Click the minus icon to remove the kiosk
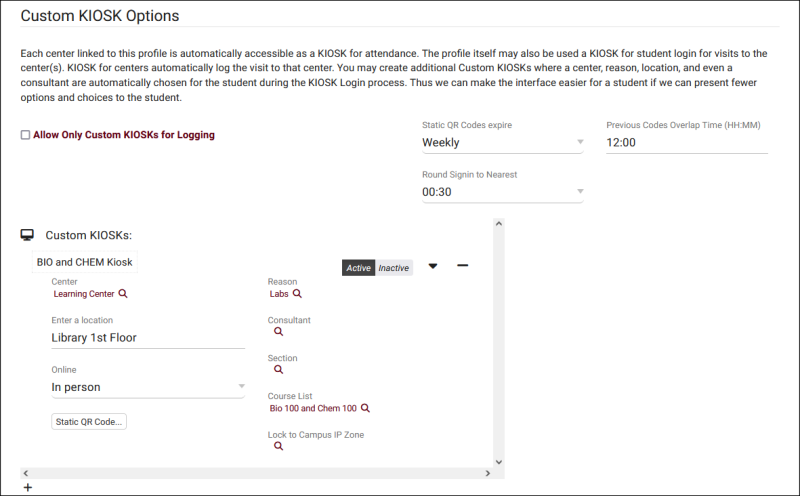This screenshot has width=800, height=496. click(x=463, y=266)
